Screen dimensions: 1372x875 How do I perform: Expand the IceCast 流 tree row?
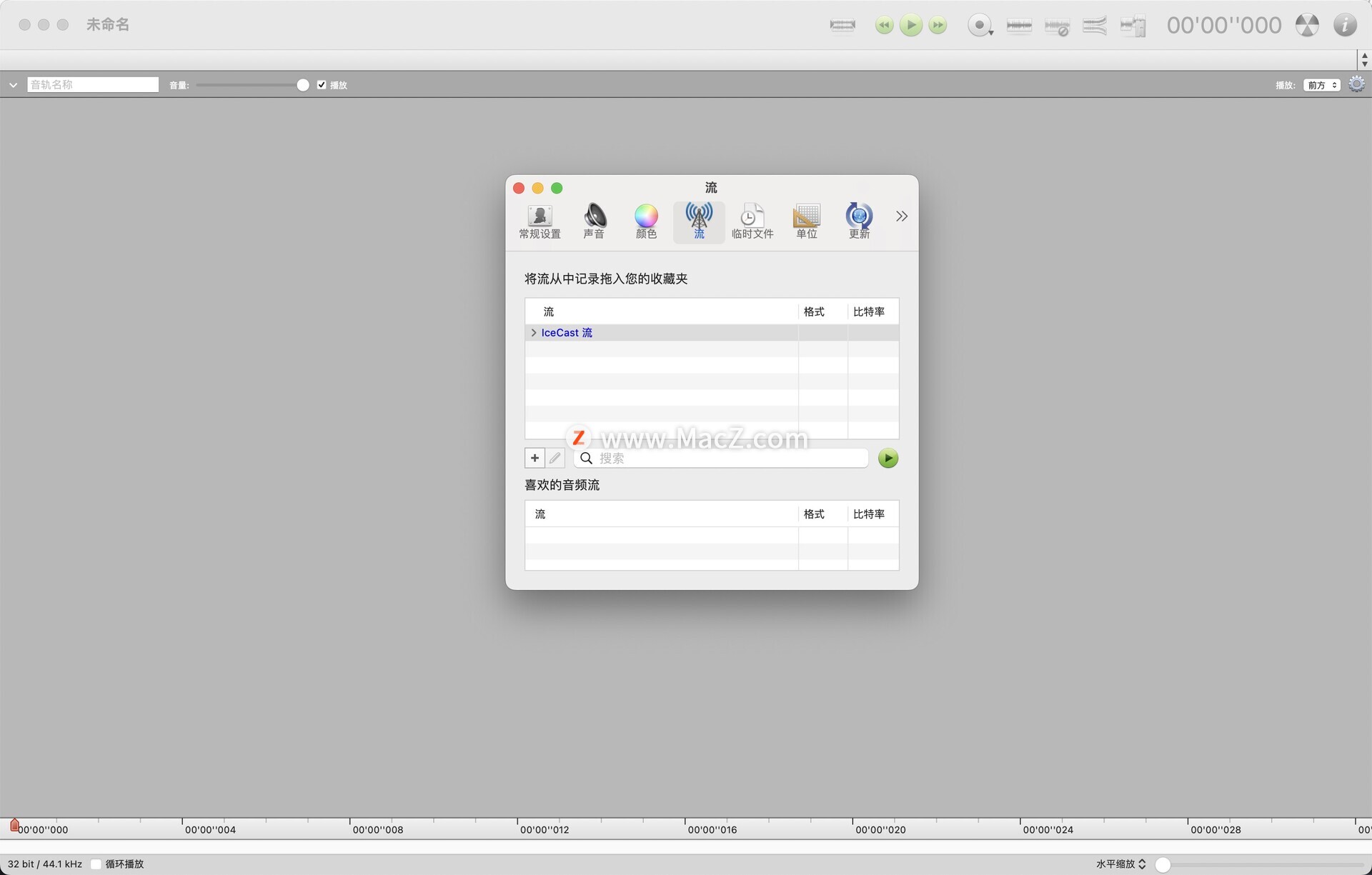[533, 333]
